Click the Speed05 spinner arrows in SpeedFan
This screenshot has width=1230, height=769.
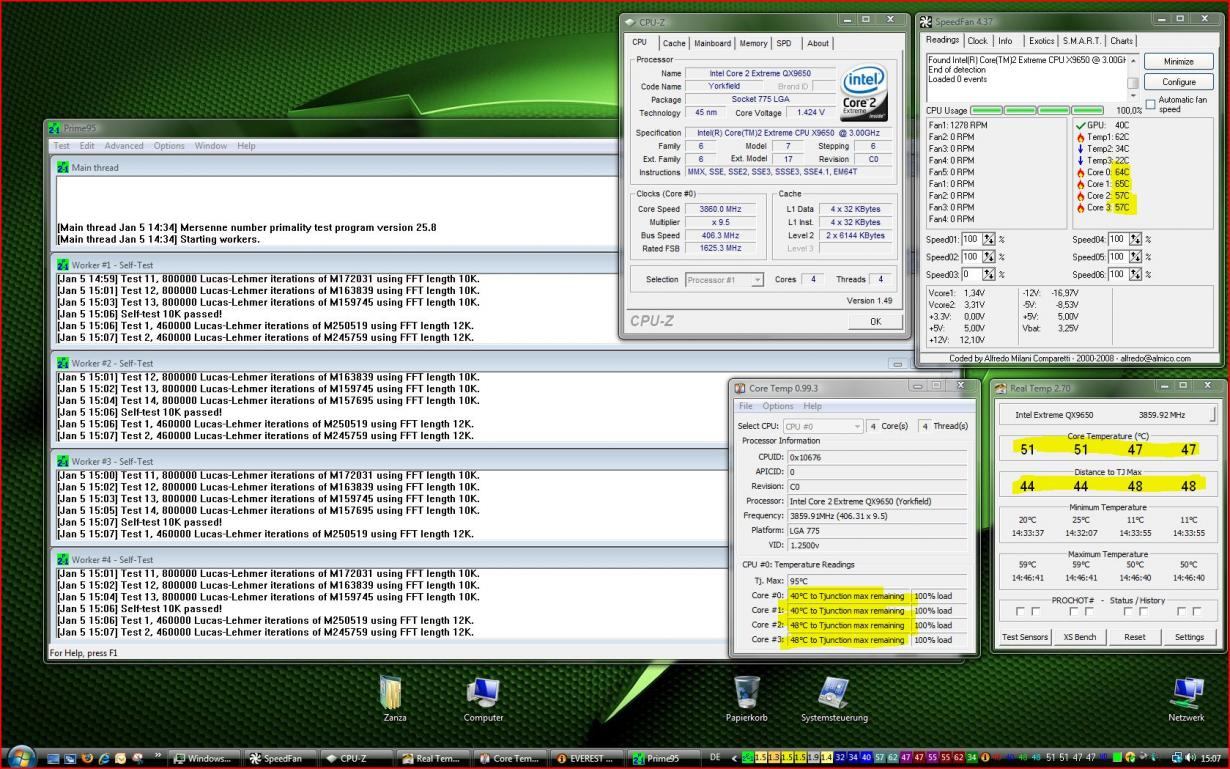point(1134,257)
